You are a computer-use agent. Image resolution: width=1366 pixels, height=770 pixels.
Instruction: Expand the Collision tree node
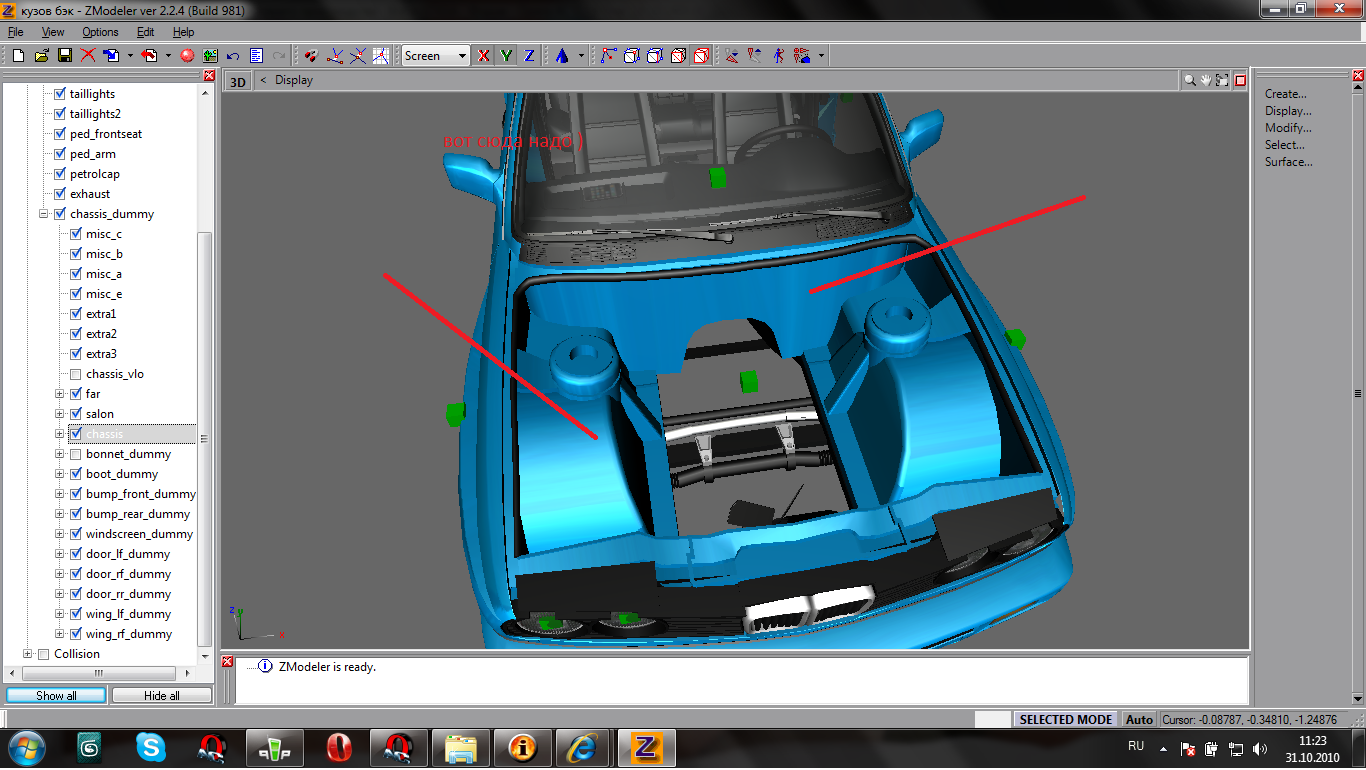click(x=28, y=654)
